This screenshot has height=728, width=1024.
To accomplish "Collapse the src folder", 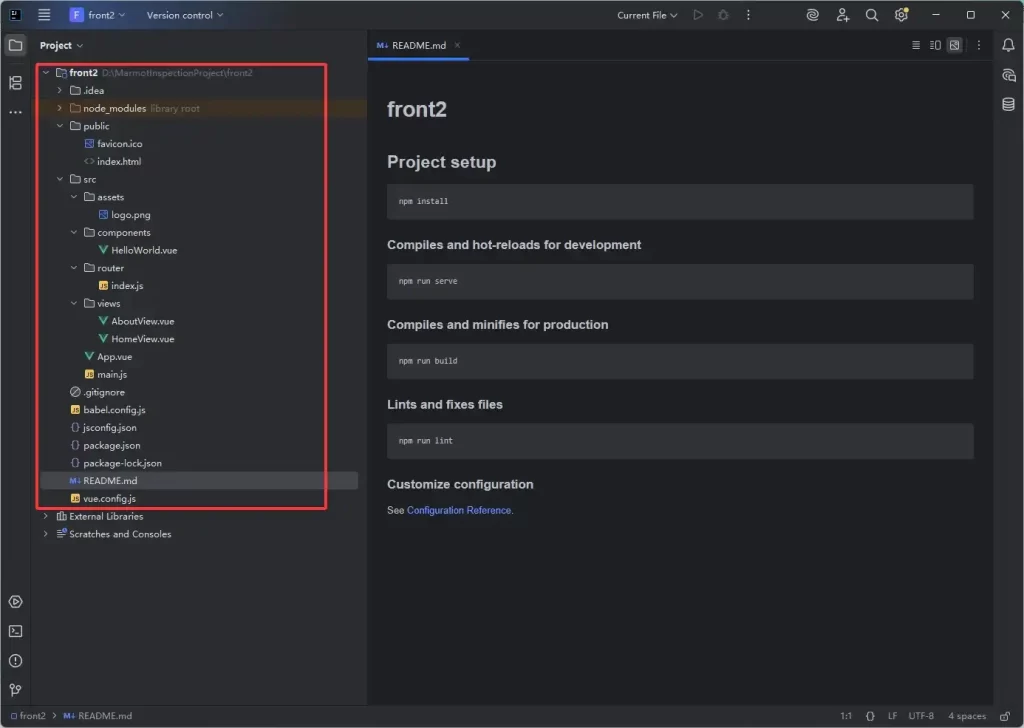I will click(60, 179).
